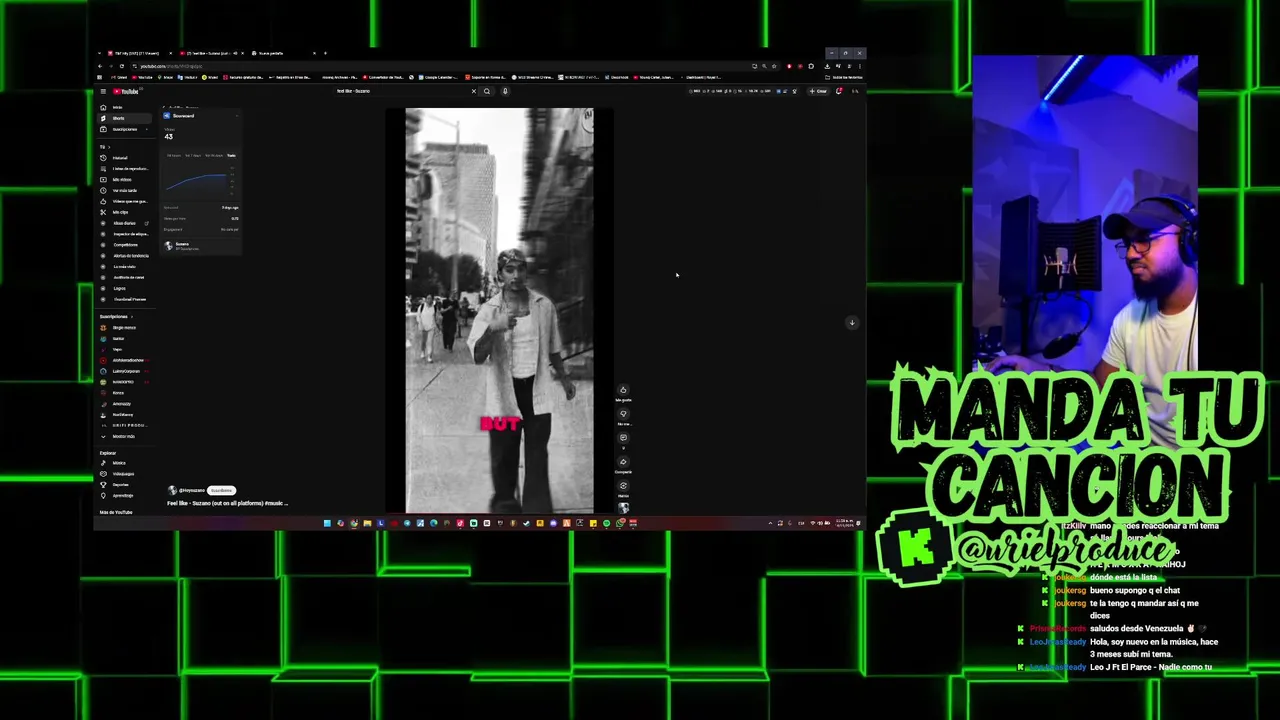Open Mis videos in the sidebar
The image size is (1280, 720).
point(124,180)
